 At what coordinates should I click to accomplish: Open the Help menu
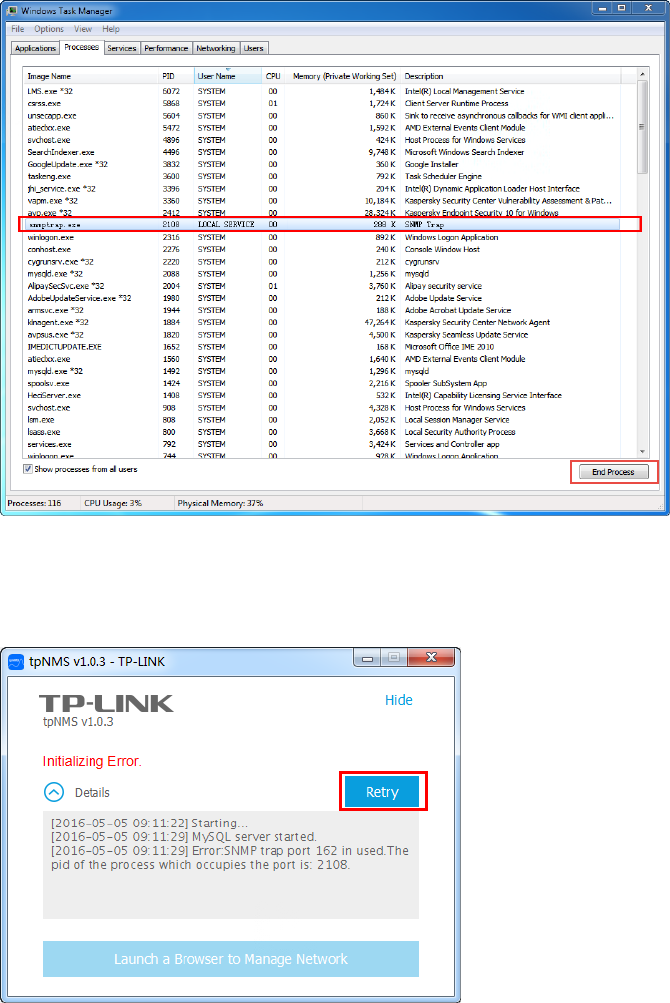click(111, 29)
